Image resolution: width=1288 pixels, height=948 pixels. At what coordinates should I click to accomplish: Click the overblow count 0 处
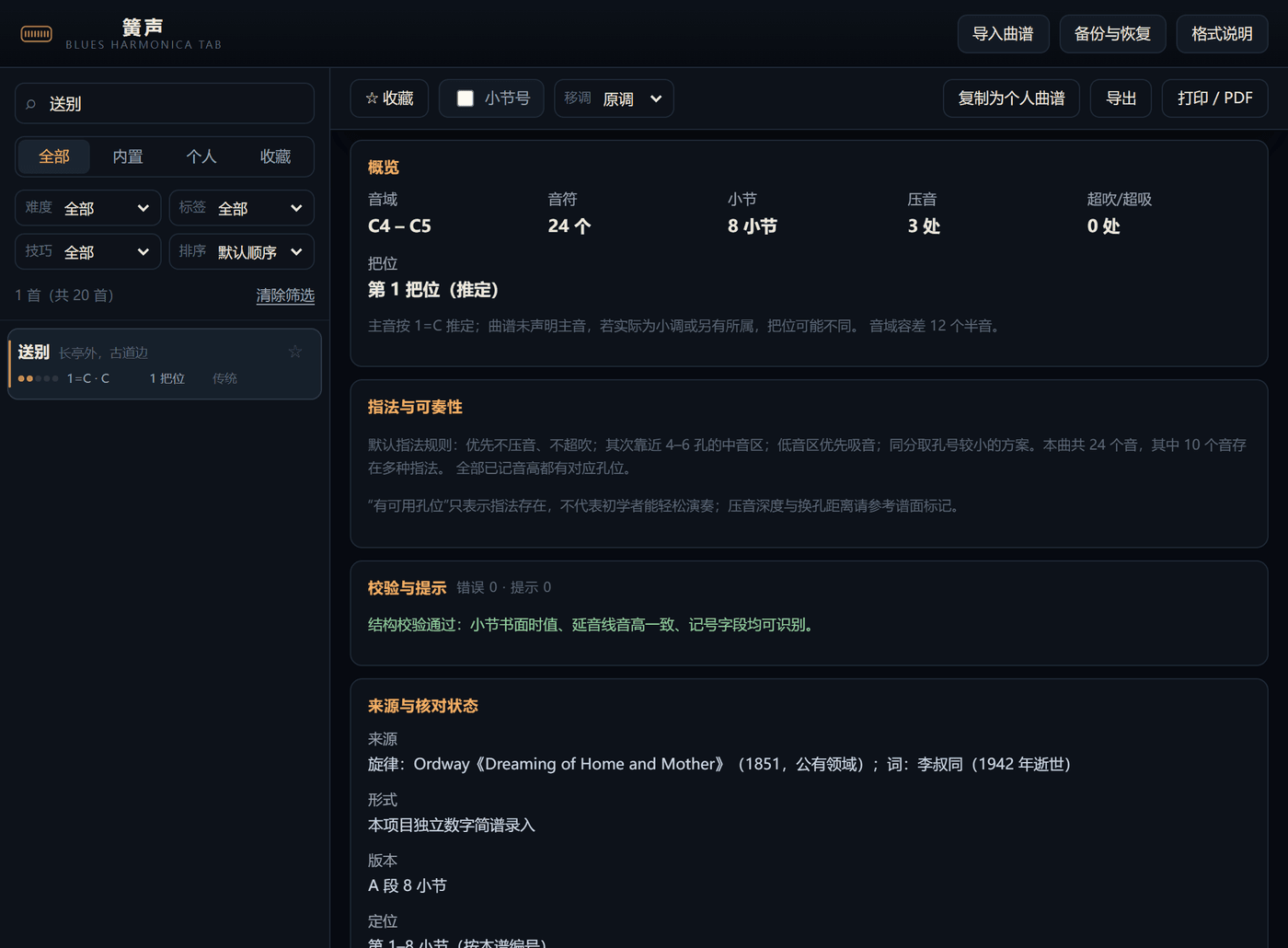pyautogui.click(x=1103, y=226)
